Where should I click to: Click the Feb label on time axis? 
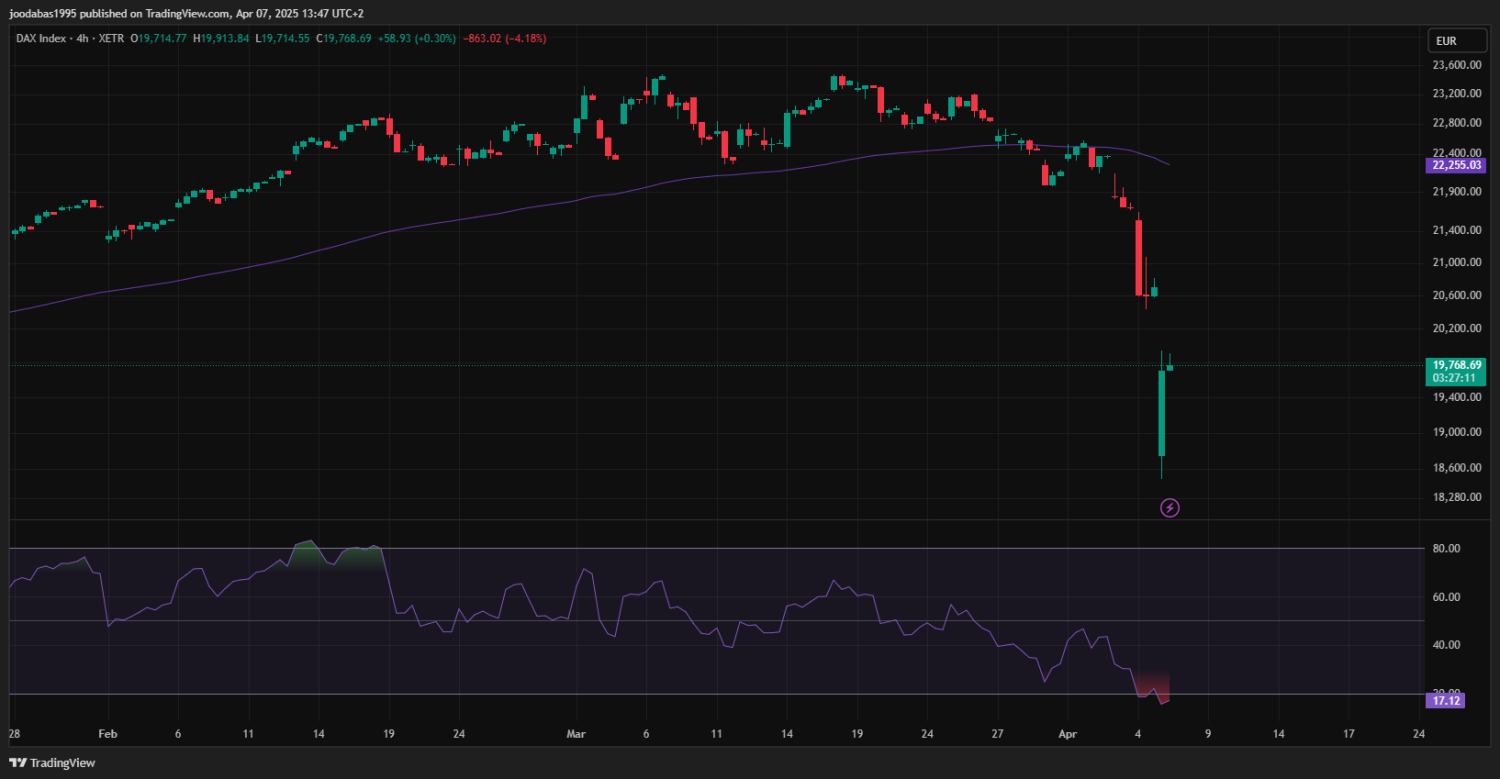tap(108, 733)
